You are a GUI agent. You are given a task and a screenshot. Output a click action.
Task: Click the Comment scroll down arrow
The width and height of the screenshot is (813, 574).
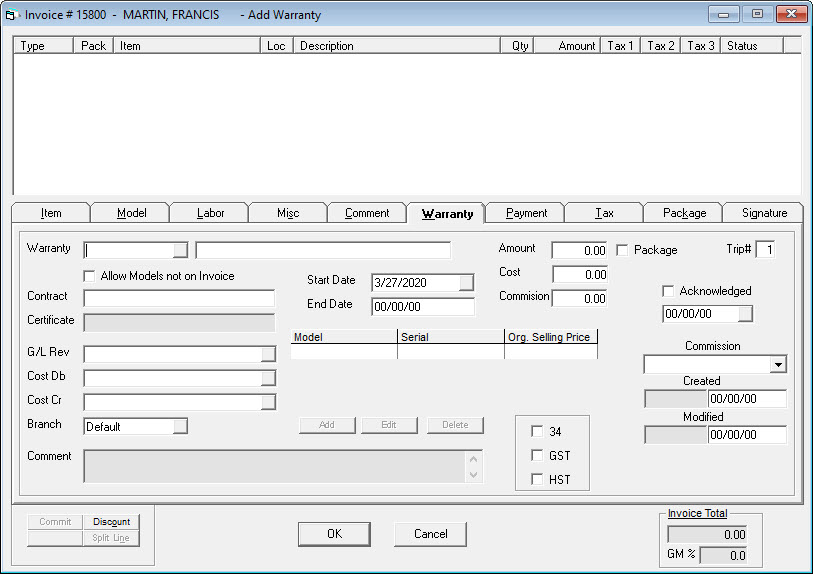473,474
